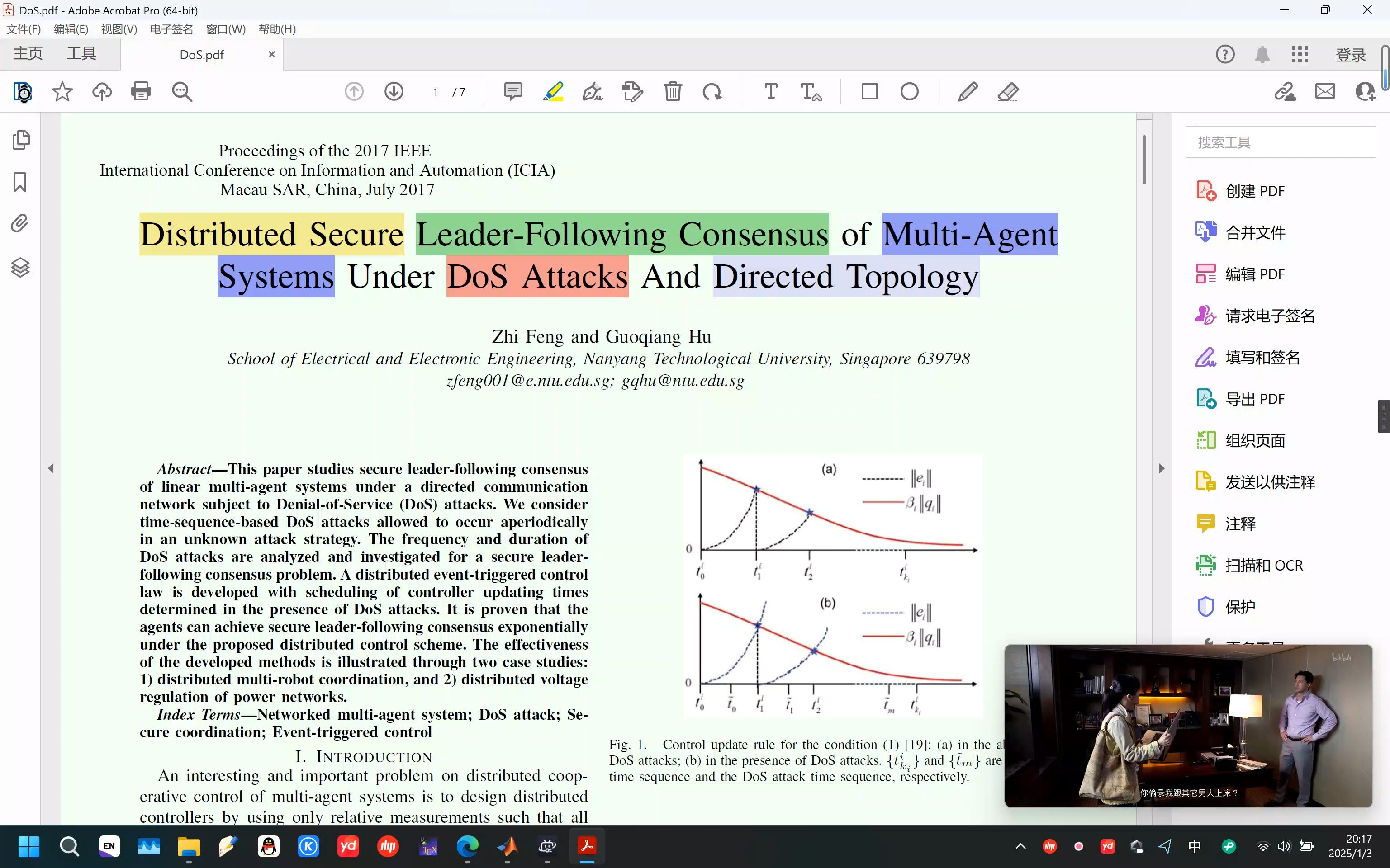View notifications bell icon
Image resolution: width=1390 pixels, height=868 pixels.
coord(1262,55)
